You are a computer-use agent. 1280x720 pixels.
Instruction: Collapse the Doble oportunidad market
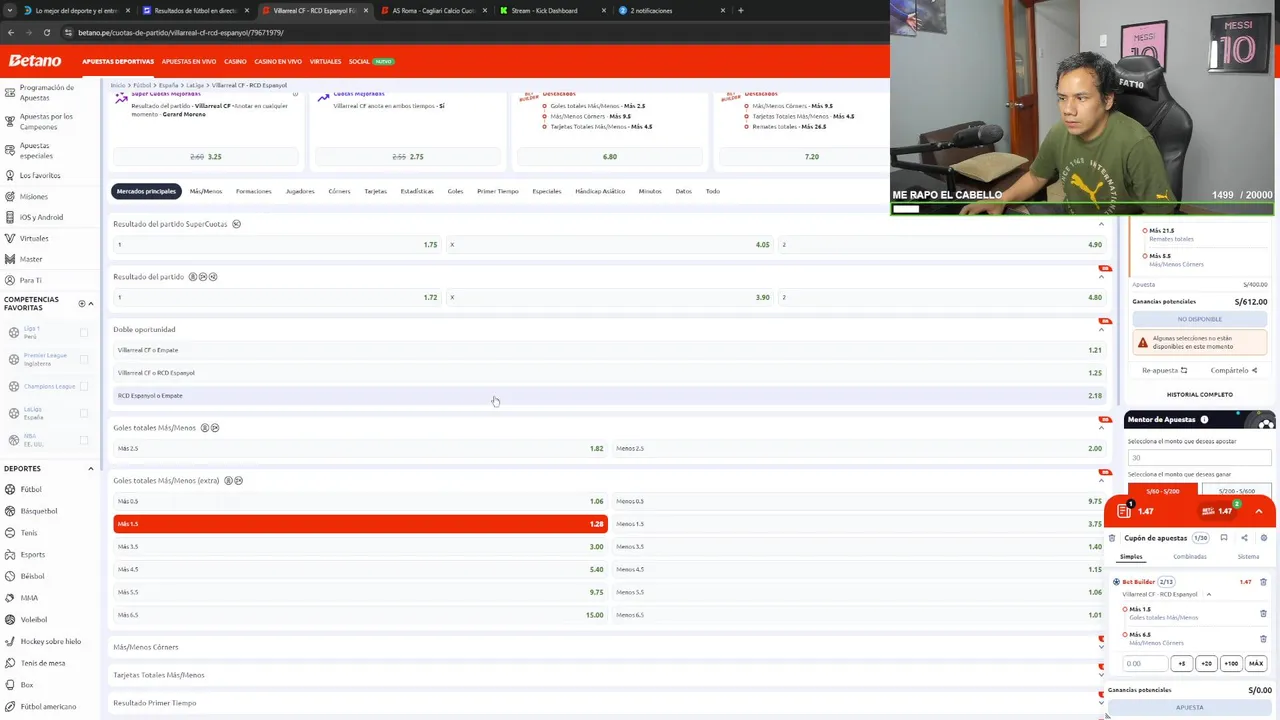click(1101, 329)
